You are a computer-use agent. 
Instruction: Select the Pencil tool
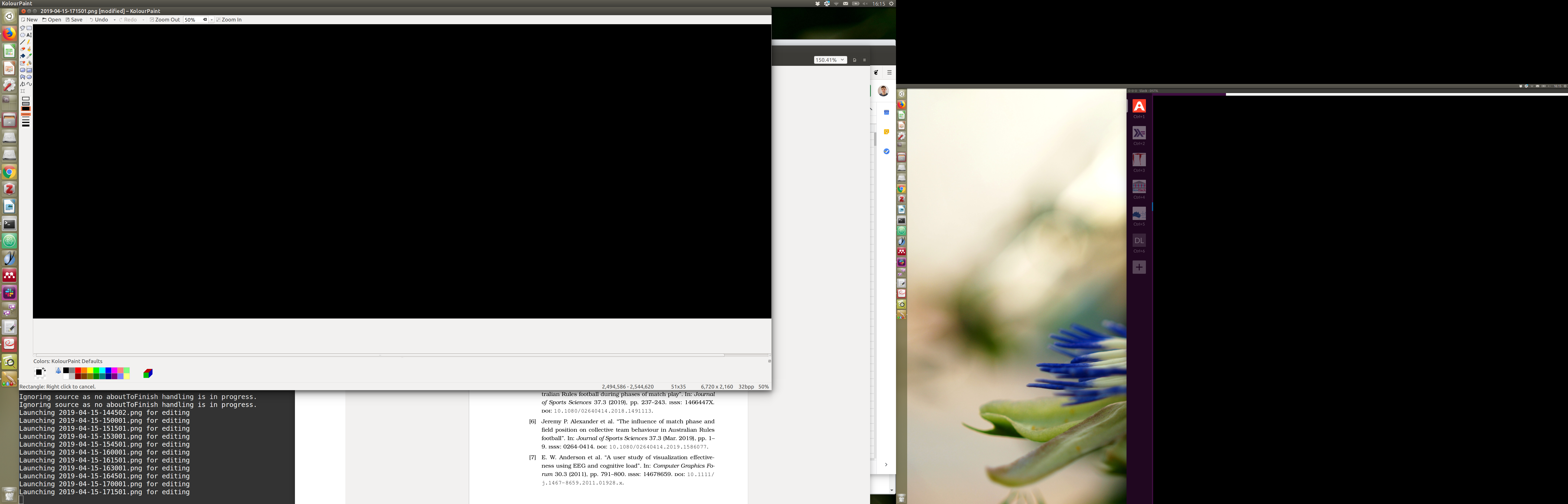(x=29, y=42)
